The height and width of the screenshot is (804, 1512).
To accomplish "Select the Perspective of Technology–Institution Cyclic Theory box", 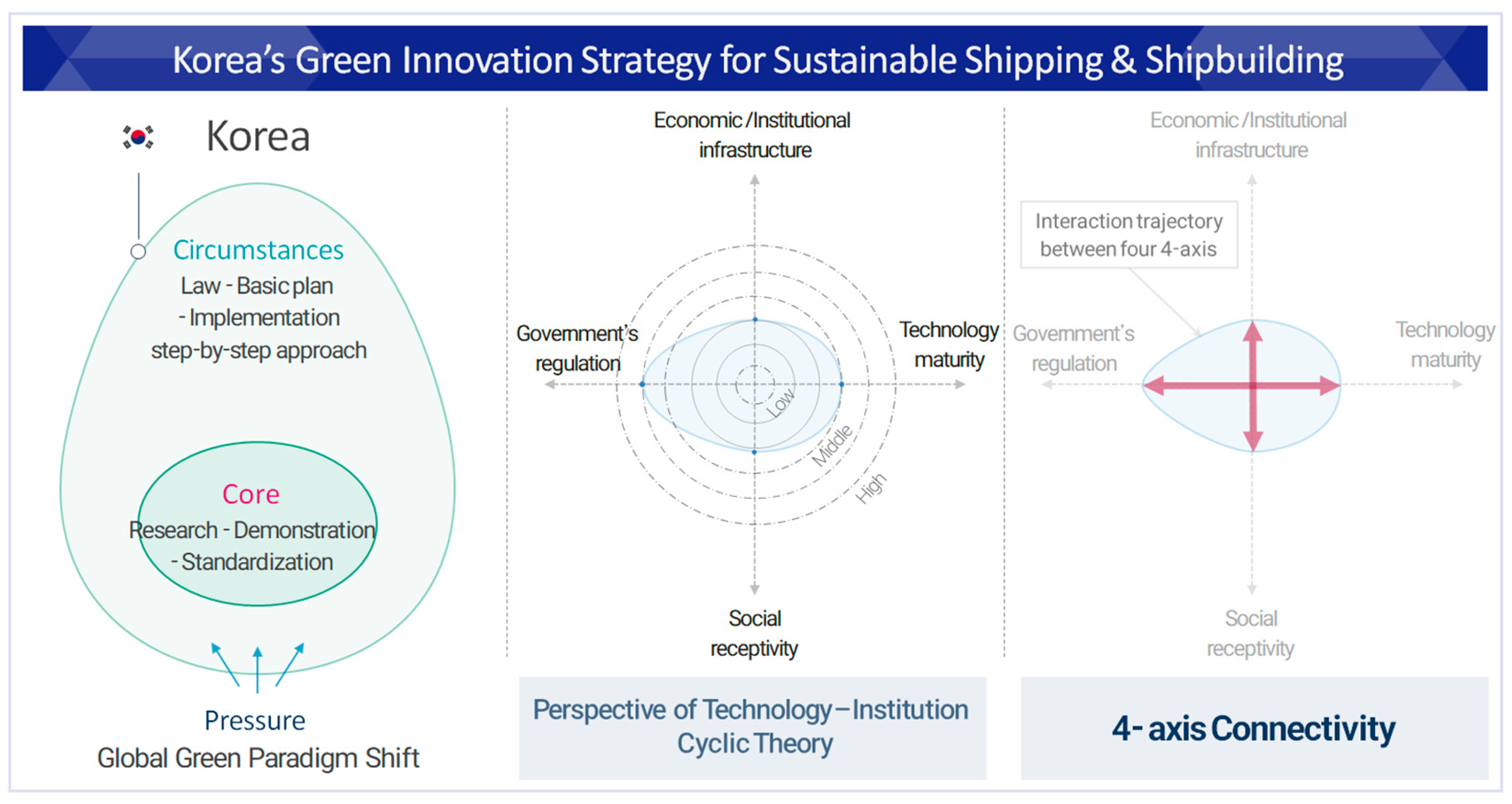I will point(752,727).
